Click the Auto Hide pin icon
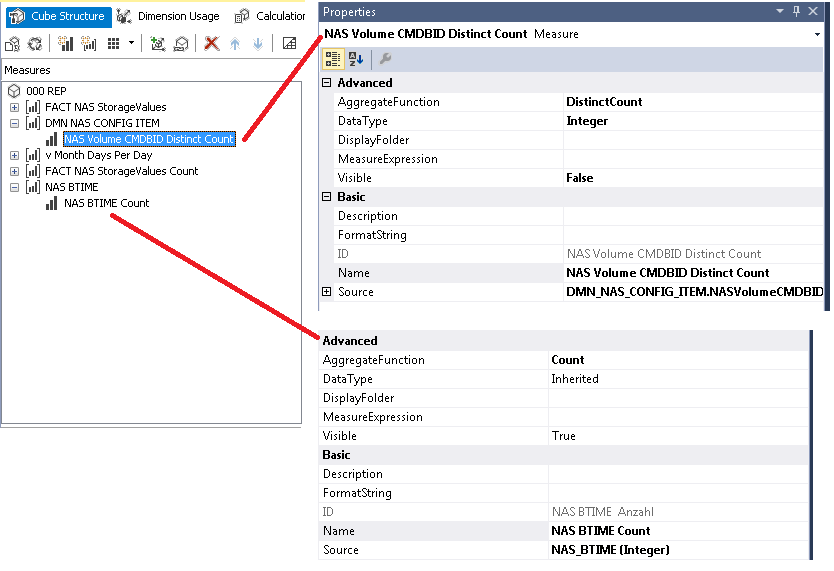 [796, 11]
